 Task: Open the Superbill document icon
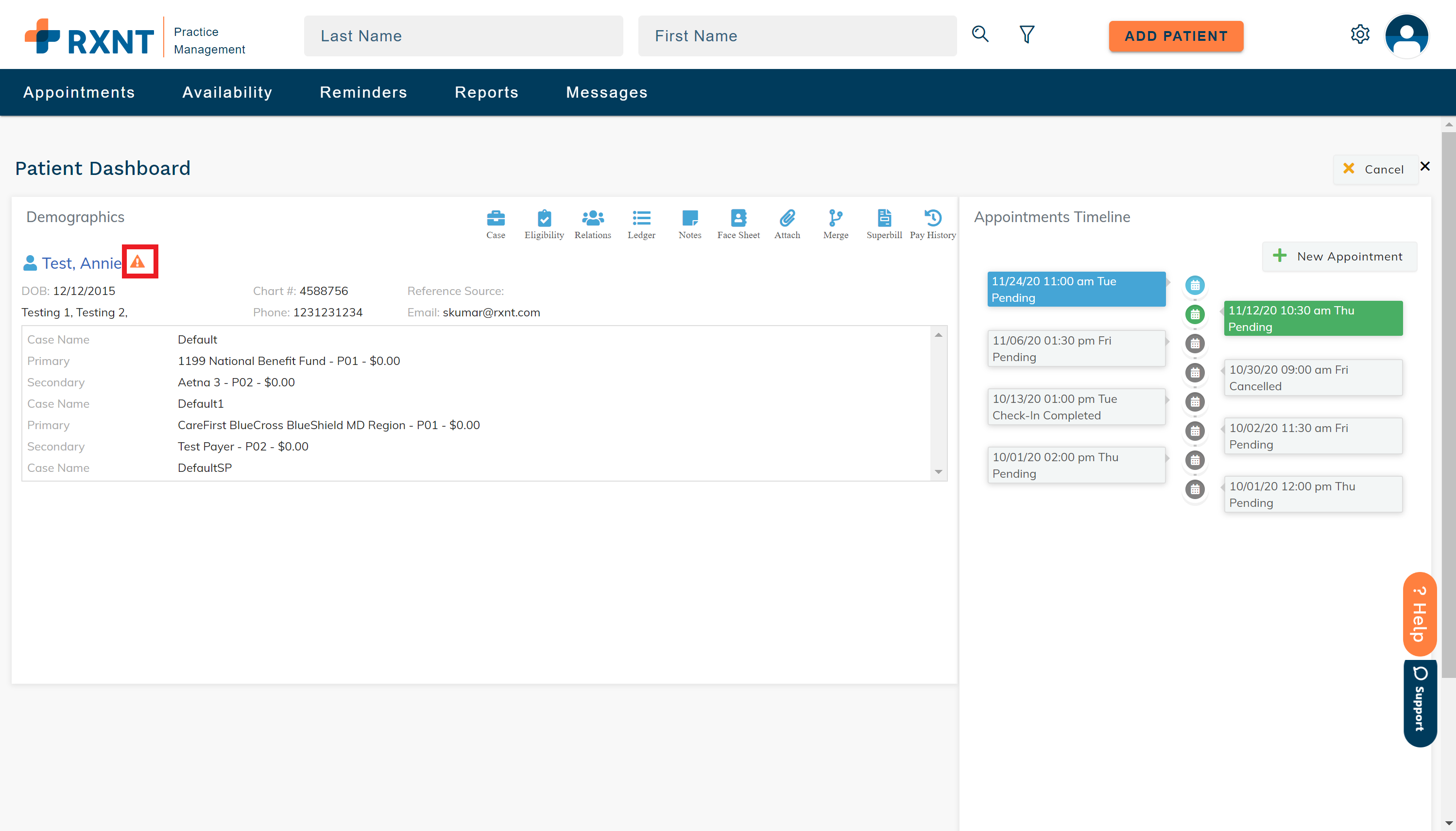pyautogui.click(x=884, y=218)
